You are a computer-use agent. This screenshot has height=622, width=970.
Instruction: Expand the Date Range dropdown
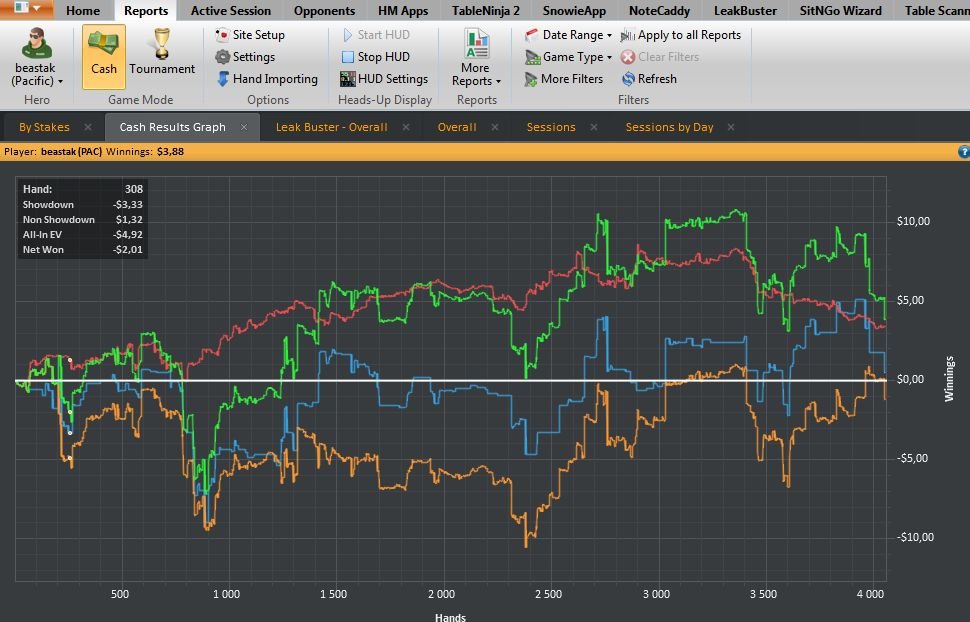click(x=569, y=35)
